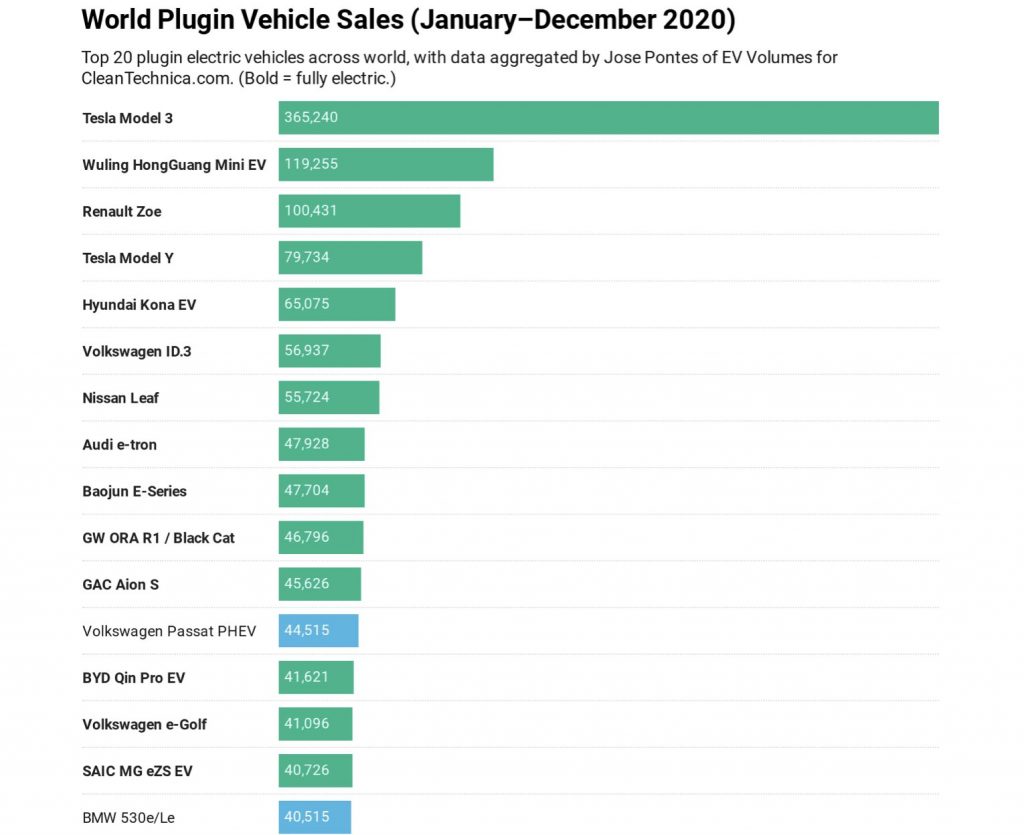This screenshot has width=1024, height=835.
Task: Select the value 44,515
Action: point(306,631)
